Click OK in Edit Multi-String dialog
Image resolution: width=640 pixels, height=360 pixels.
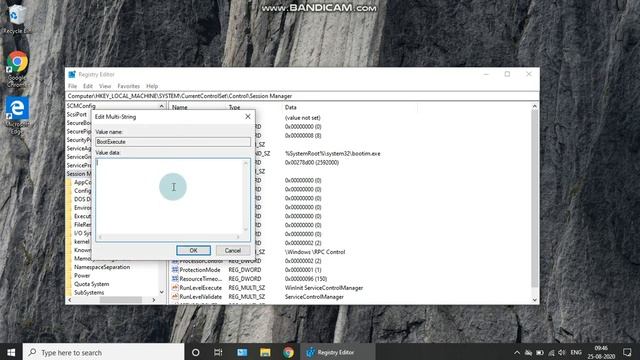tap(193, 250)
